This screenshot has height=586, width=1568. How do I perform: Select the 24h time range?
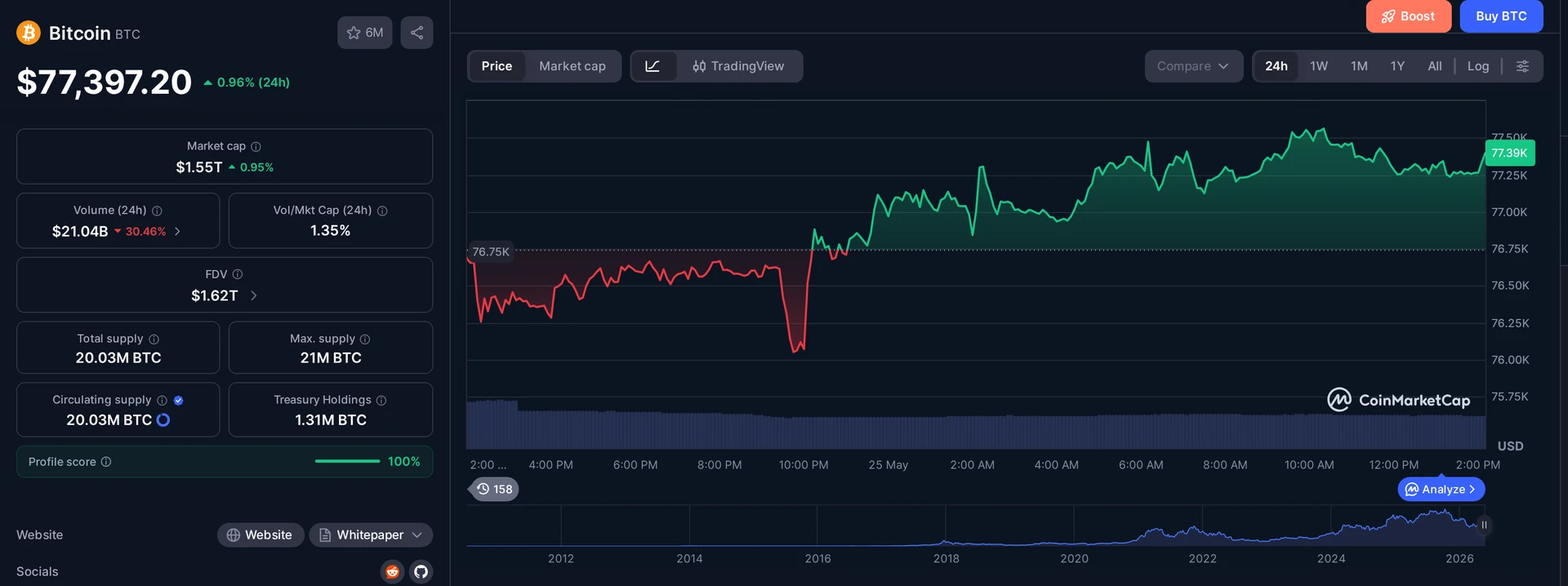[1276, 66]
